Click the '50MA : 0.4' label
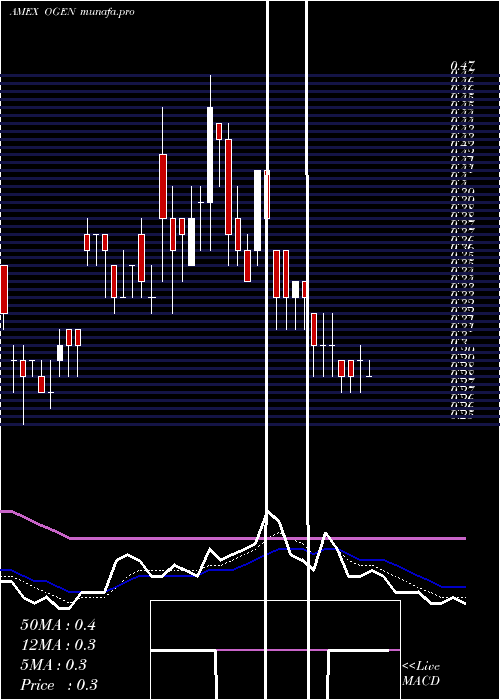 pyautogui.click(x=58, y=625)
